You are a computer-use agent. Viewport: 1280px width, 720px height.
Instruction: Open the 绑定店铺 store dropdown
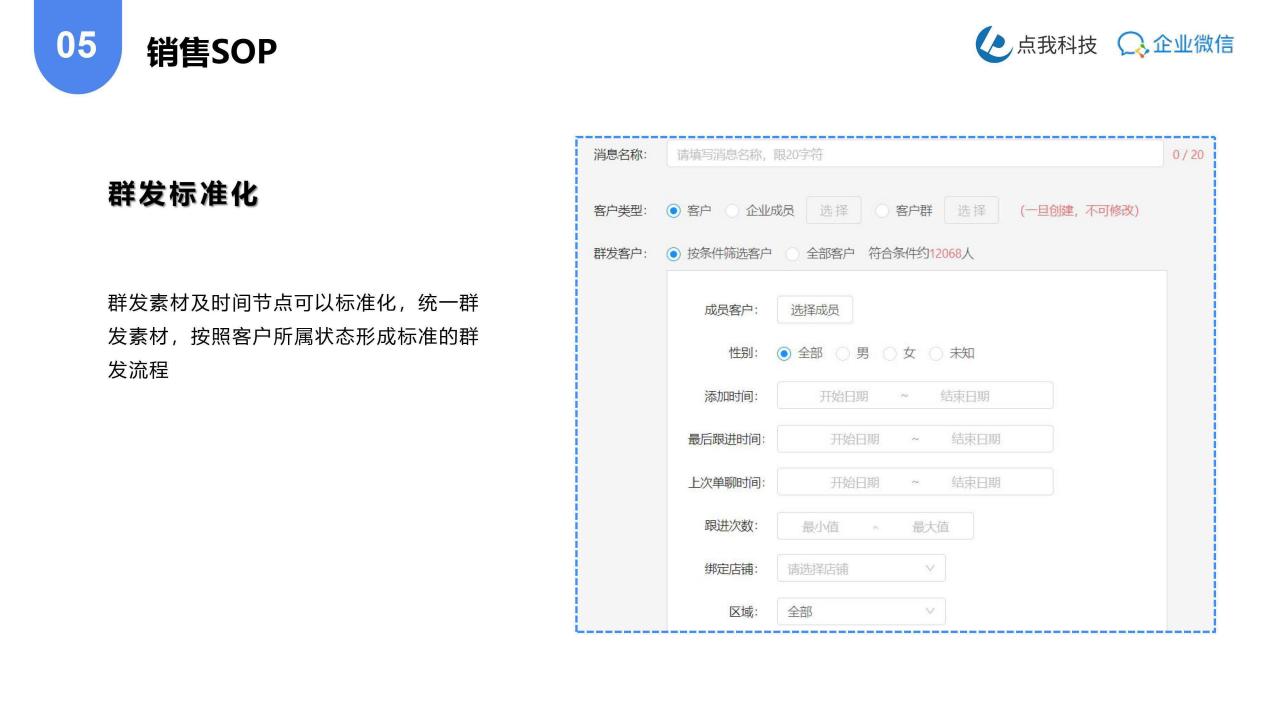861,569
